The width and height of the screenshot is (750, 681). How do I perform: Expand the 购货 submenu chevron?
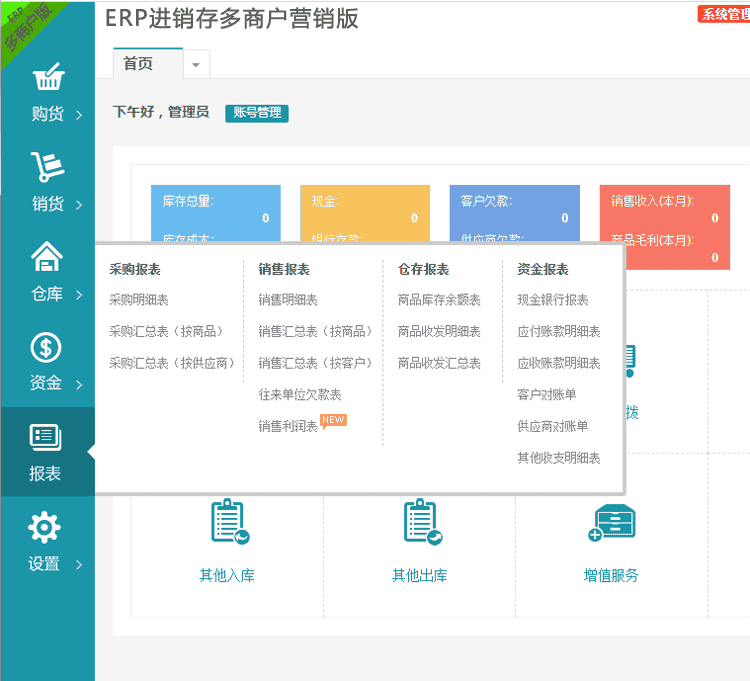[x=78, y=115]
